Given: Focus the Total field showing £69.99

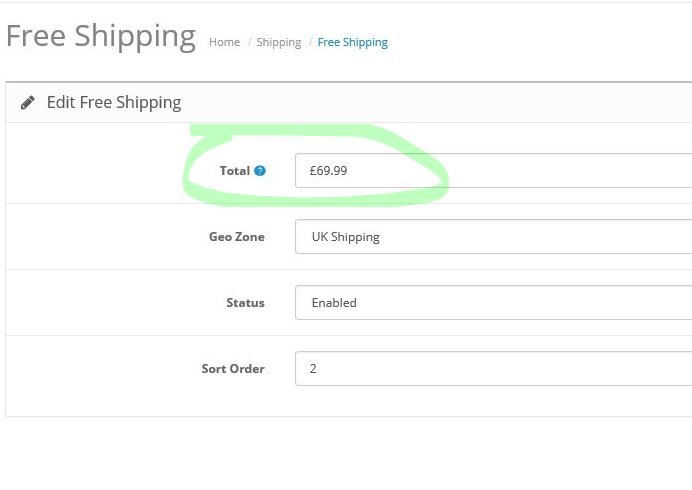Looking at the screenshot, I should 493,170.
